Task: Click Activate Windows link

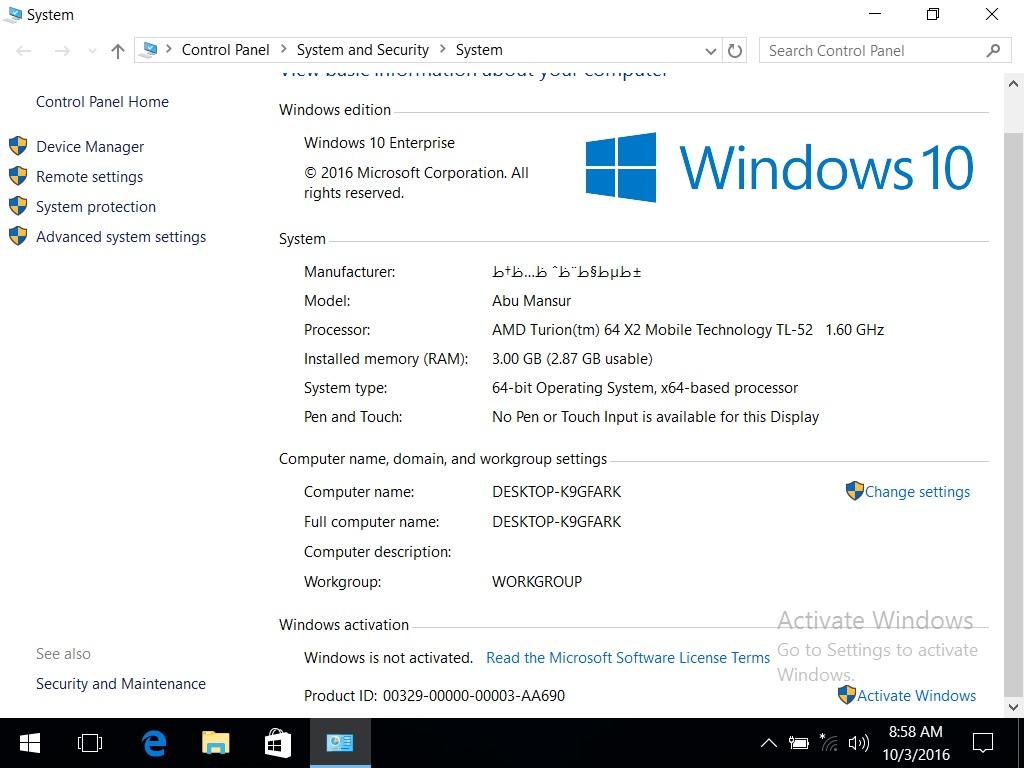Action: [916, 696]
